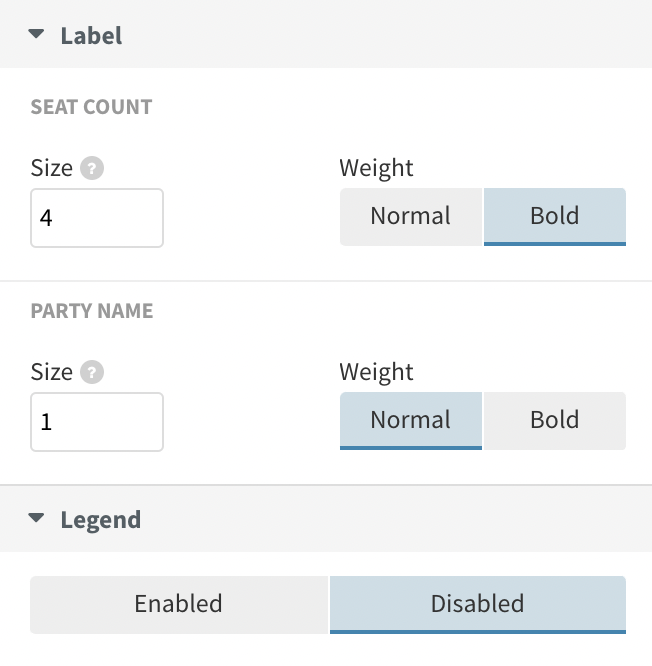Set Seat Count weight to Normal
This screenshot has height=666, width=652.
411,217
